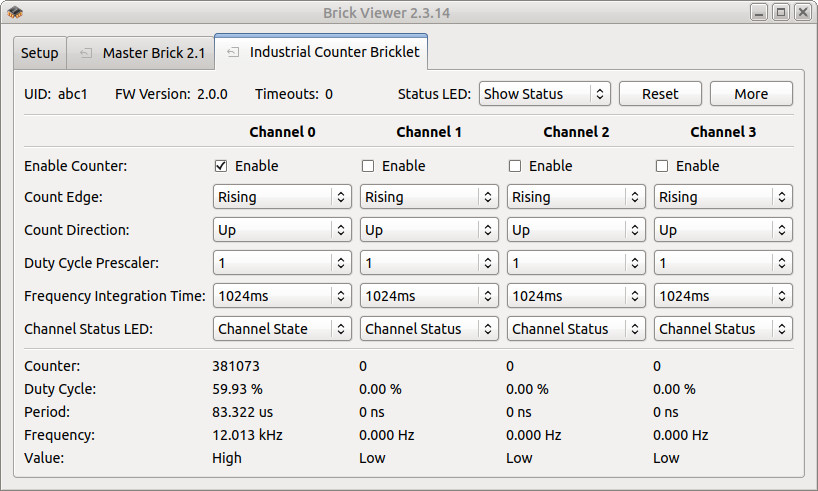Expand Channel 1 Count Direction dropdown
This screenshot has width=818, height=491.
click(x=429, y=230)
